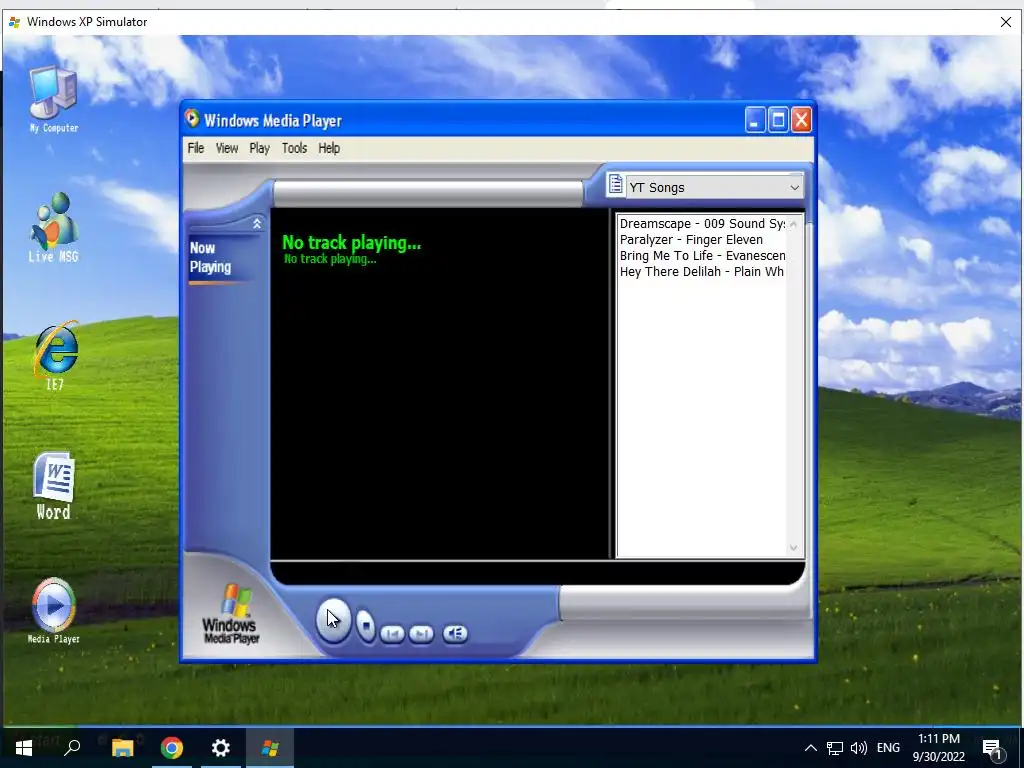1024x768 pixels.
Task: Open the Help menu
Action: [329, 148]
